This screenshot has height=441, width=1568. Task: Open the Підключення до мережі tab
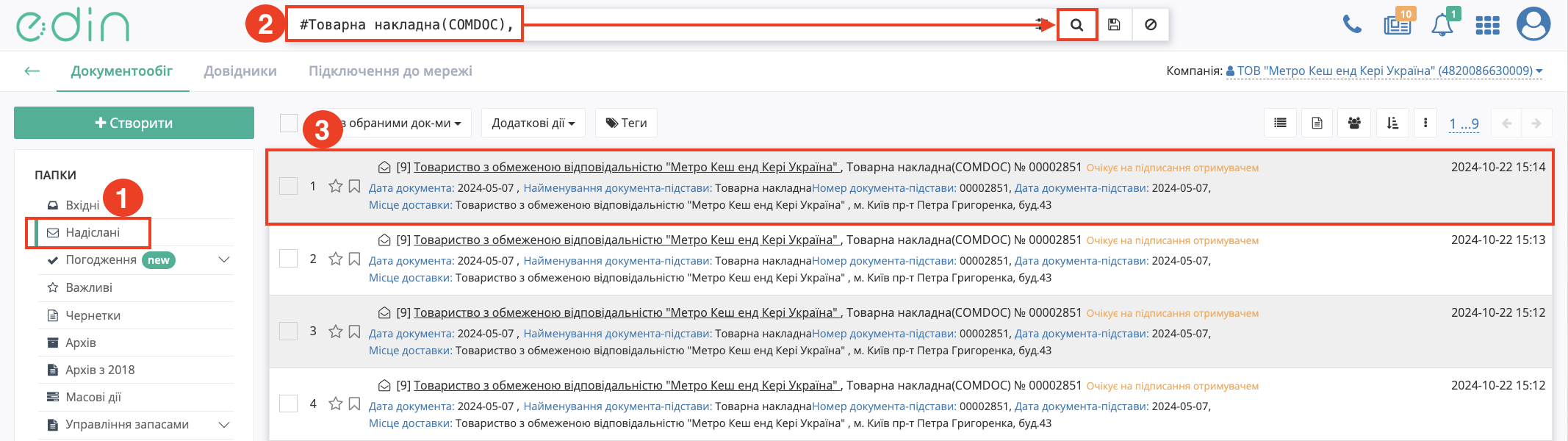pyautogui.click(x=390, y=71)
